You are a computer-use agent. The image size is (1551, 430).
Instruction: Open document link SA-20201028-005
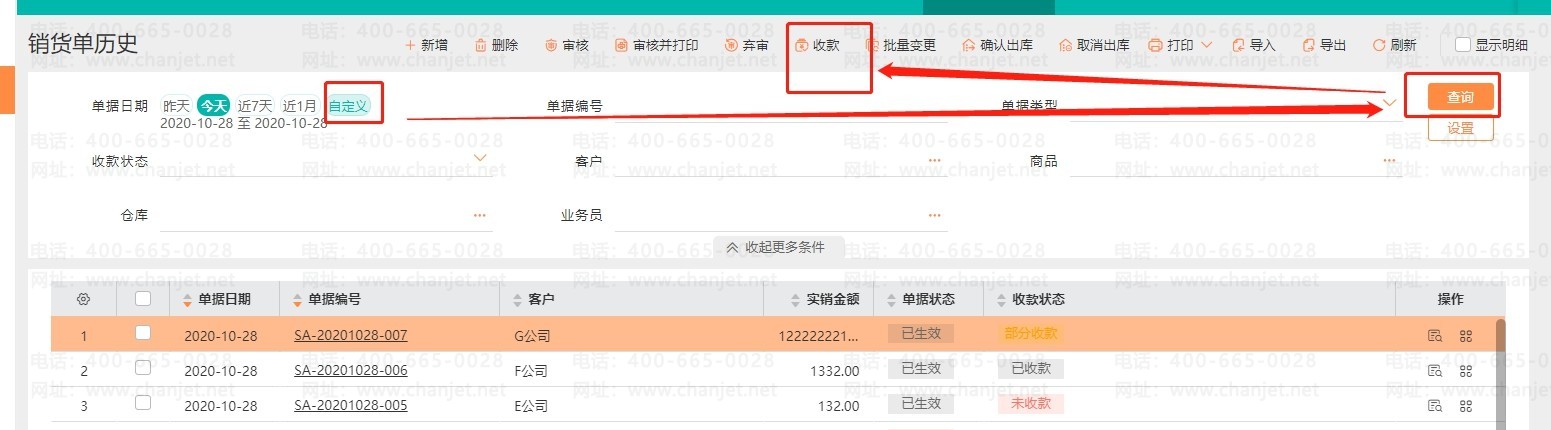pyautogui.click(x=351, y=405)
